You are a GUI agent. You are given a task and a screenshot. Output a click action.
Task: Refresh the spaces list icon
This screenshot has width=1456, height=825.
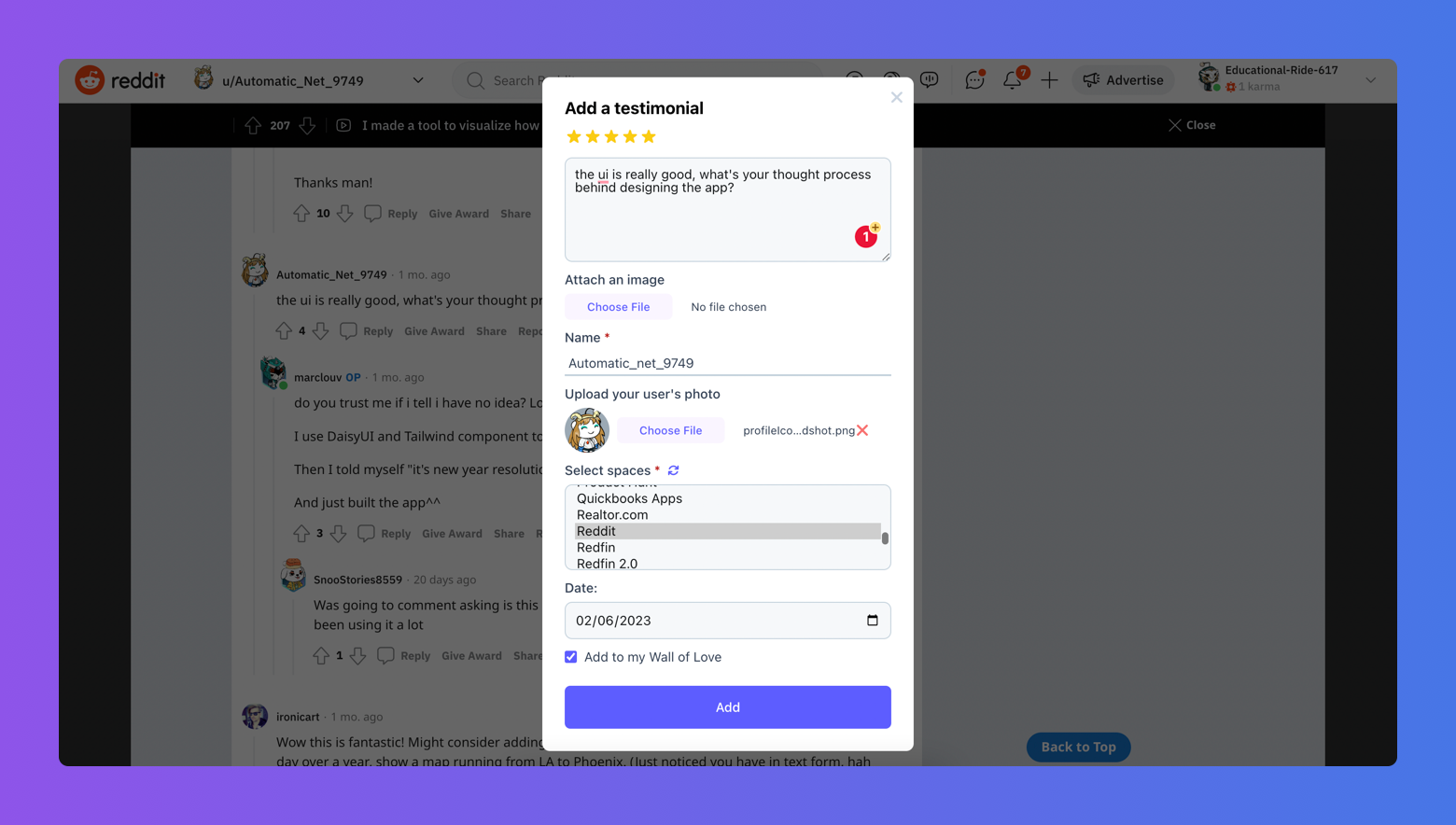click(x=673, y=470)
